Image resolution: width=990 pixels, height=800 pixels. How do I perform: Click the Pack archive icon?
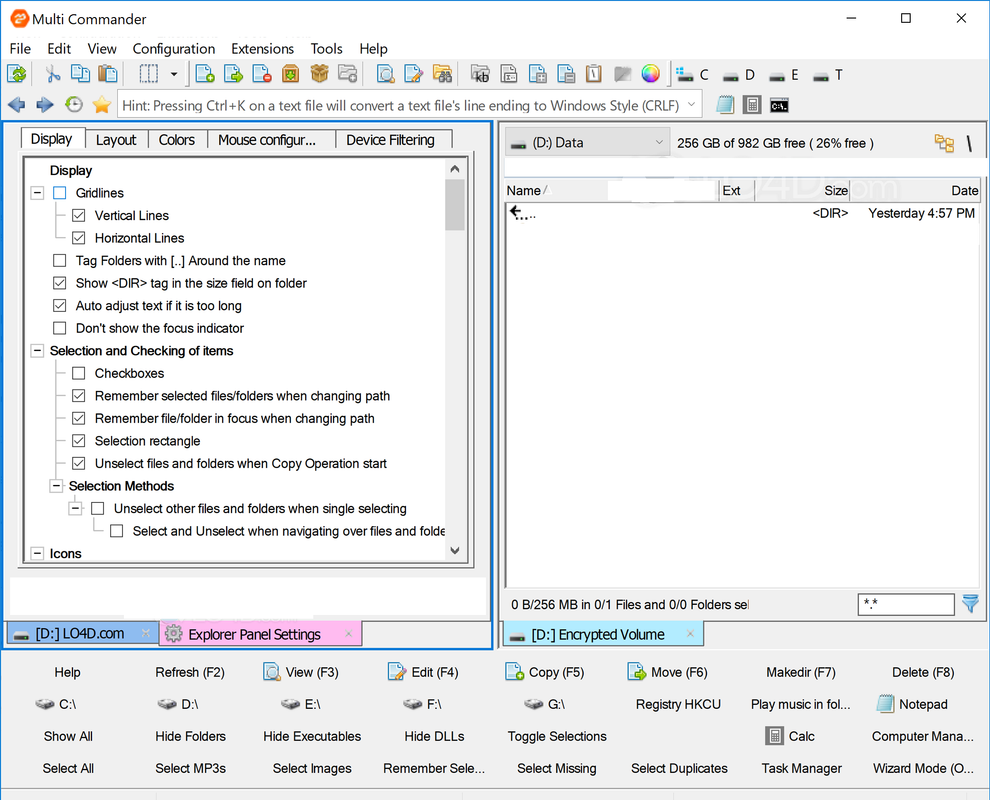coord(290,75)
